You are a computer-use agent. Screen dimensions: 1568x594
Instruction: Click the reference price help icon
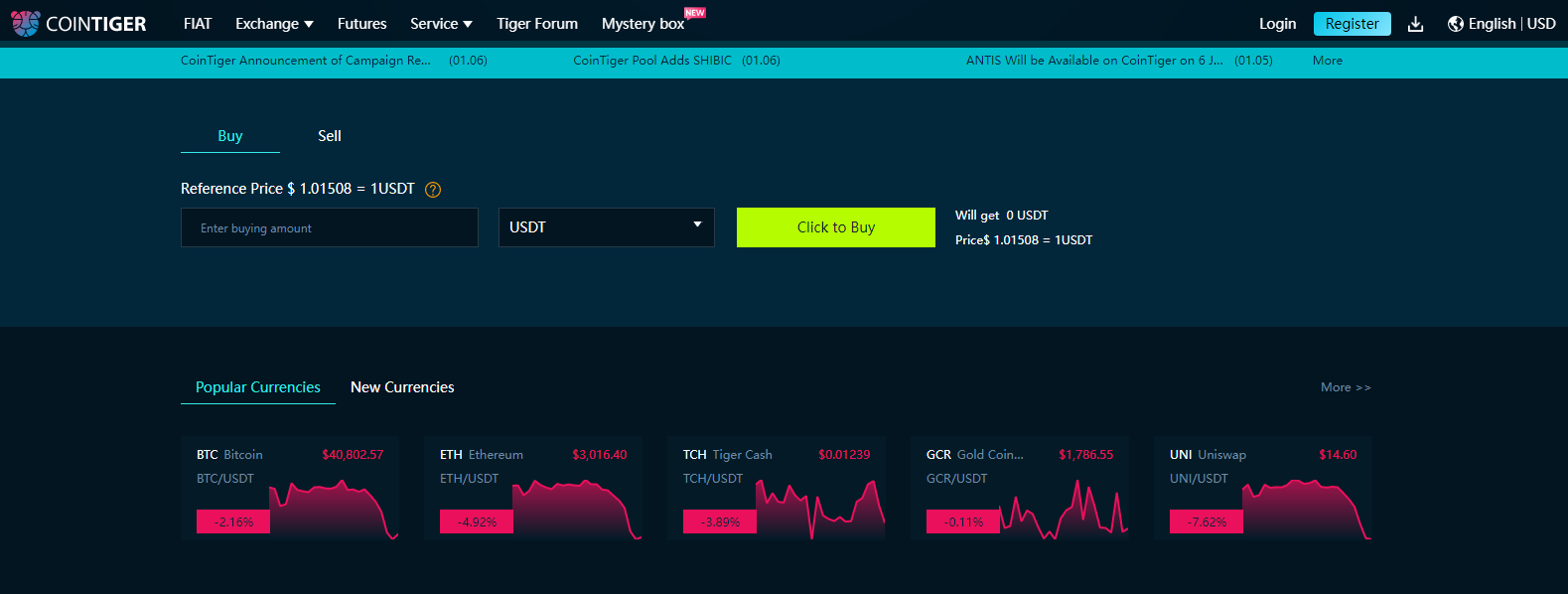[433, 190]
